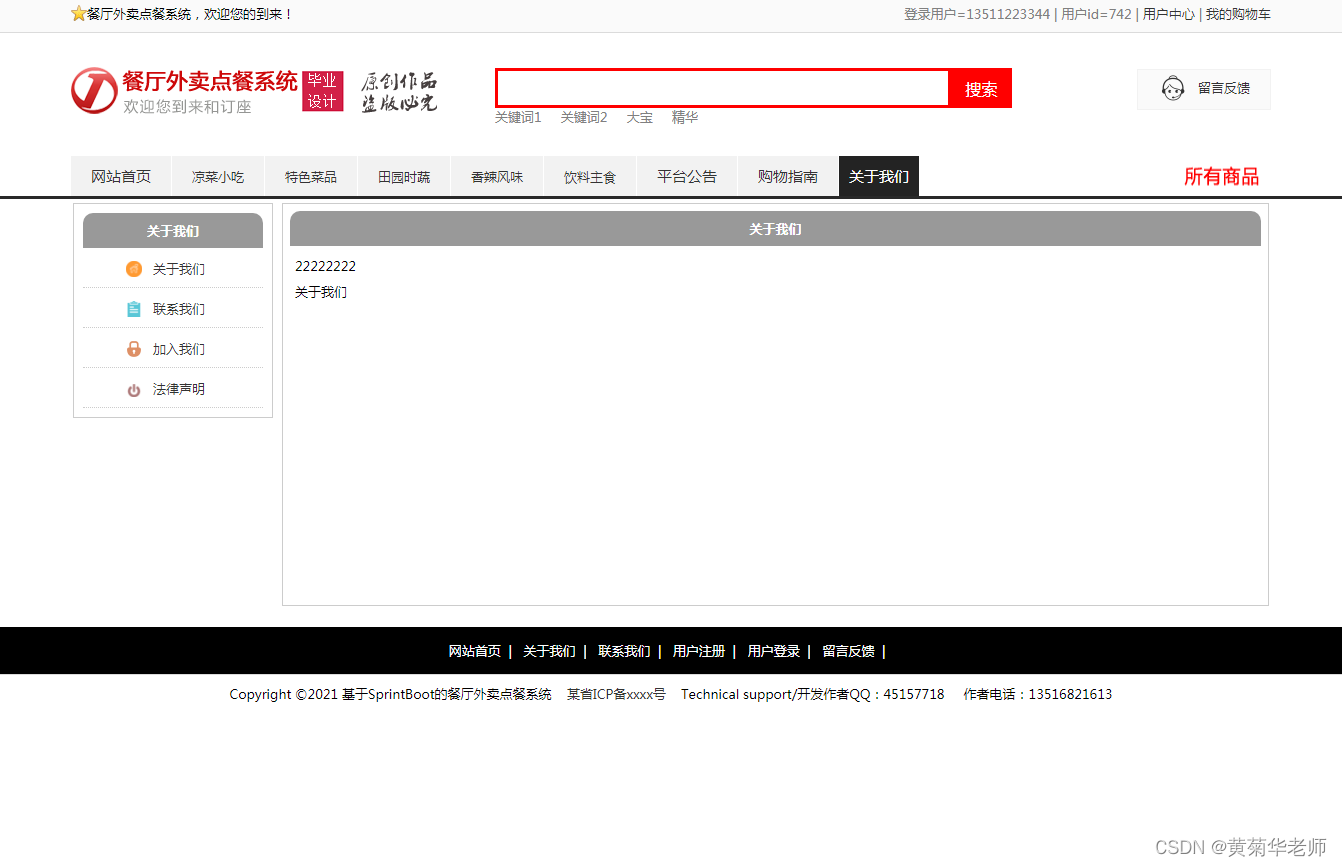The width and height of the screenshot is (1342, 867).
Task: Click the 关键词1 search suggestion
Action: [518, 117]
